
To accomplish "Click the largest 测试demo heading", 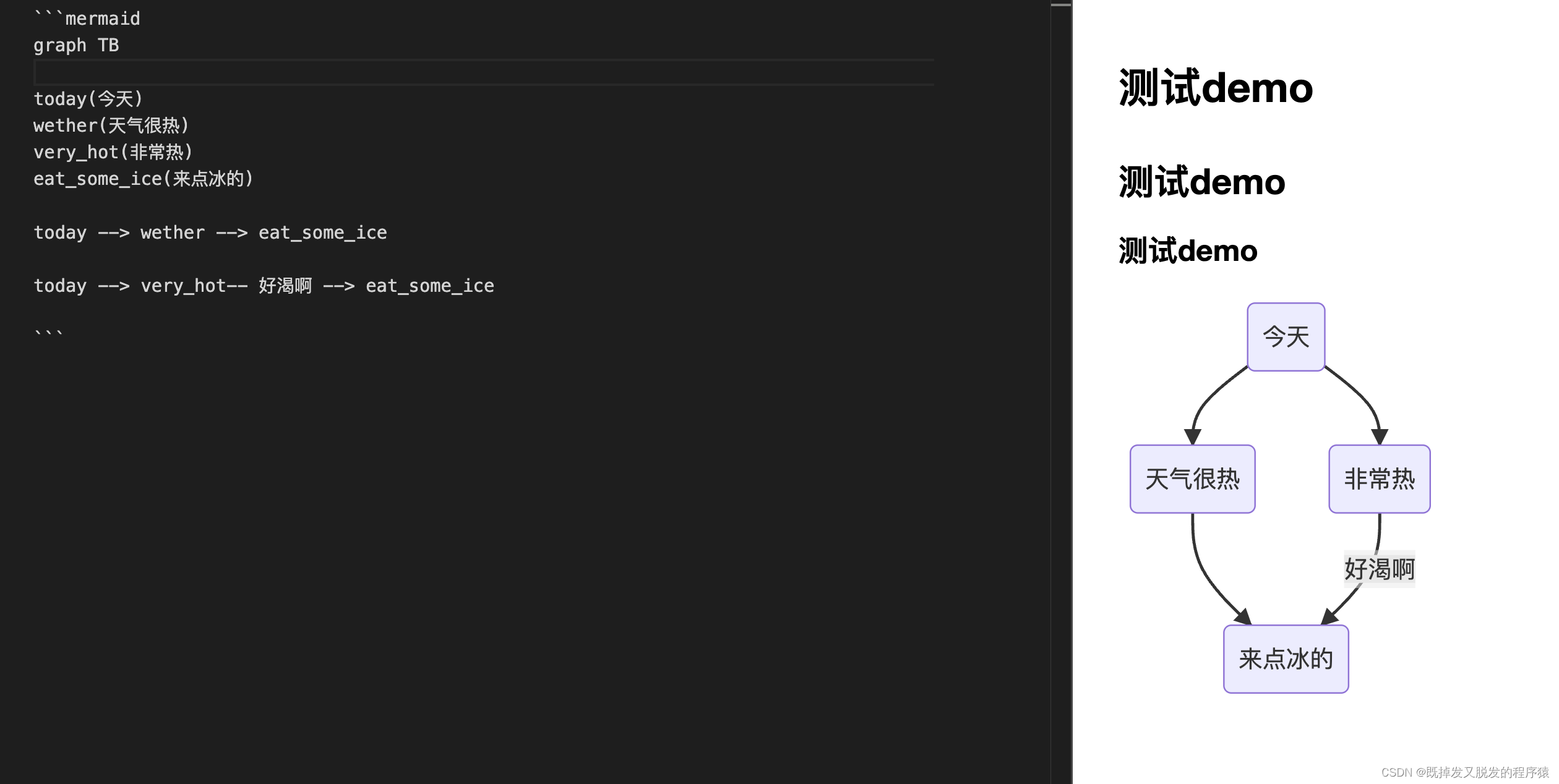I will click(1215, 88).
